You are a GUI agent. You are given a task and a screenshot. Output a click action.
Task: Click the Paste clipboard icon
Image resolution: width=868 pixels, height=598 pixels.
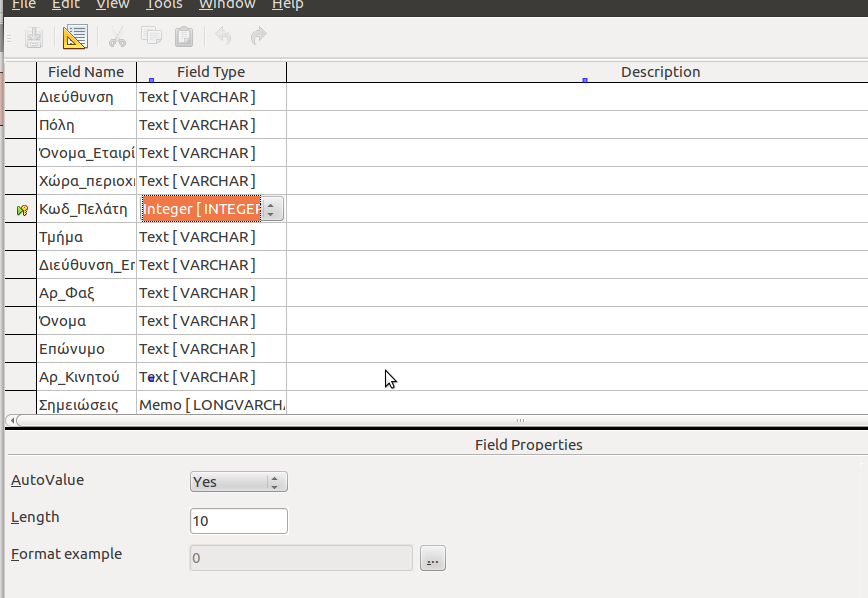coord(184,37)
